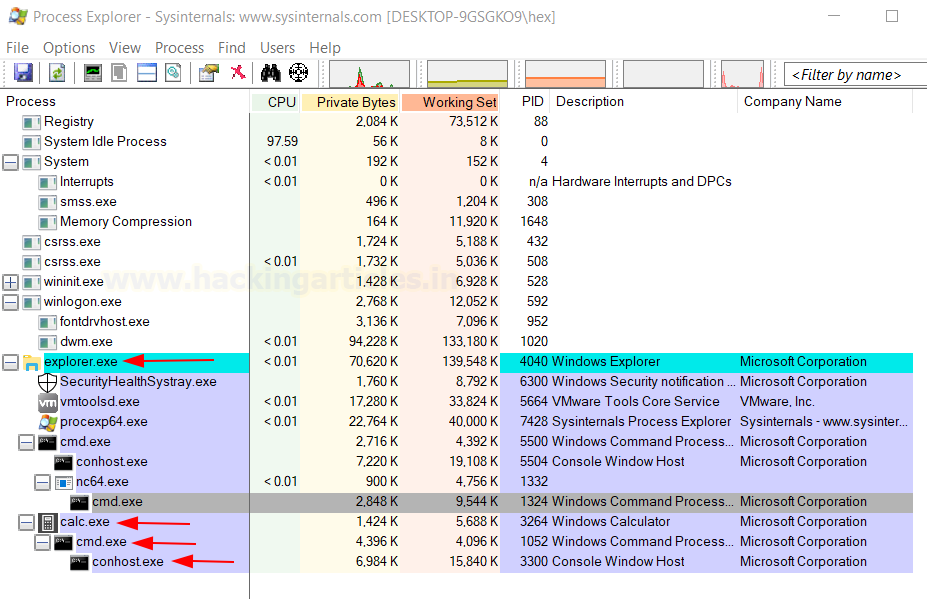Click the smss.exe process icon
The width and height of the screenshot is (927, 599).
coord(47,202)
